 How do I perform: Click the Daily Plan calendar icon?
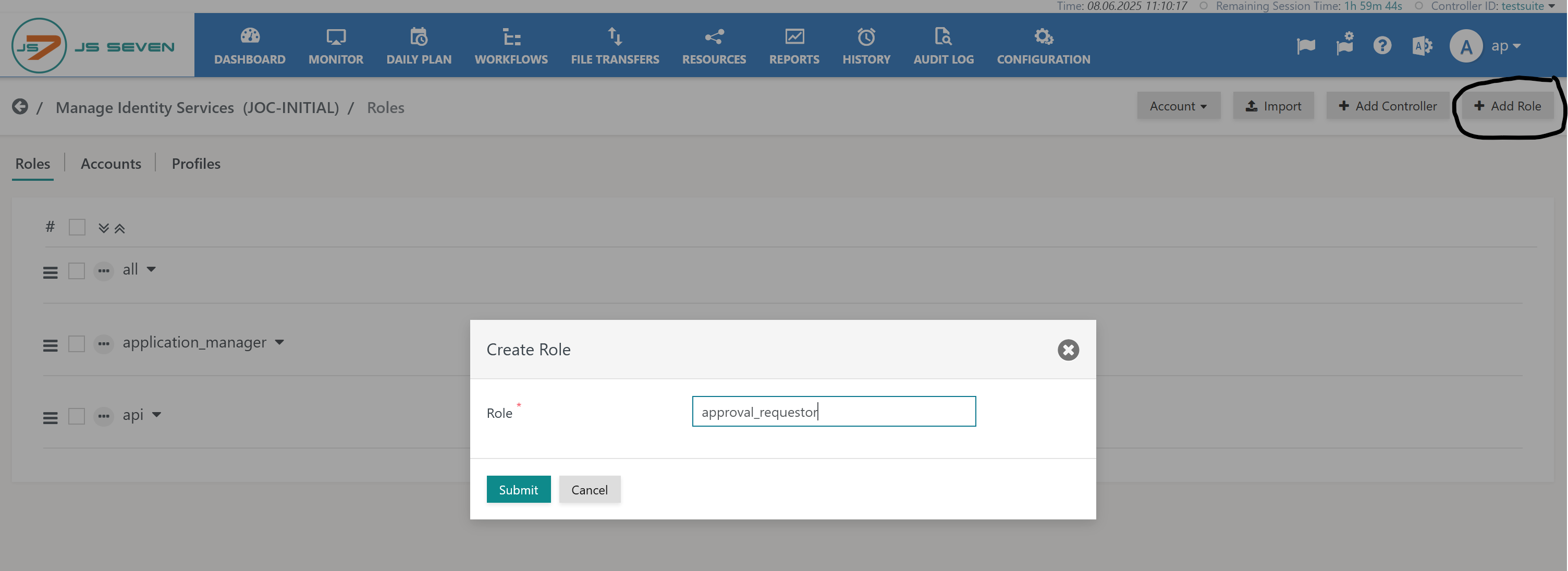click(x=419, y=36)
